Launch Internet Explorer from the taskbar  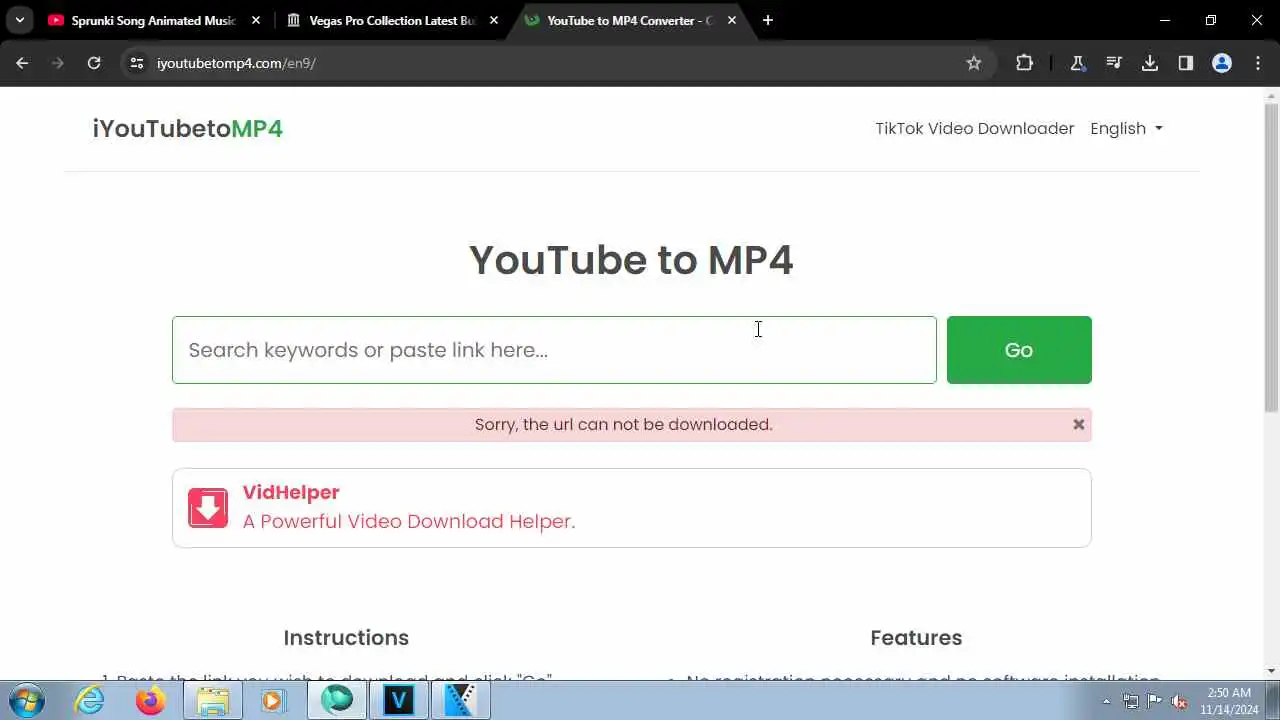pos(90,700)
